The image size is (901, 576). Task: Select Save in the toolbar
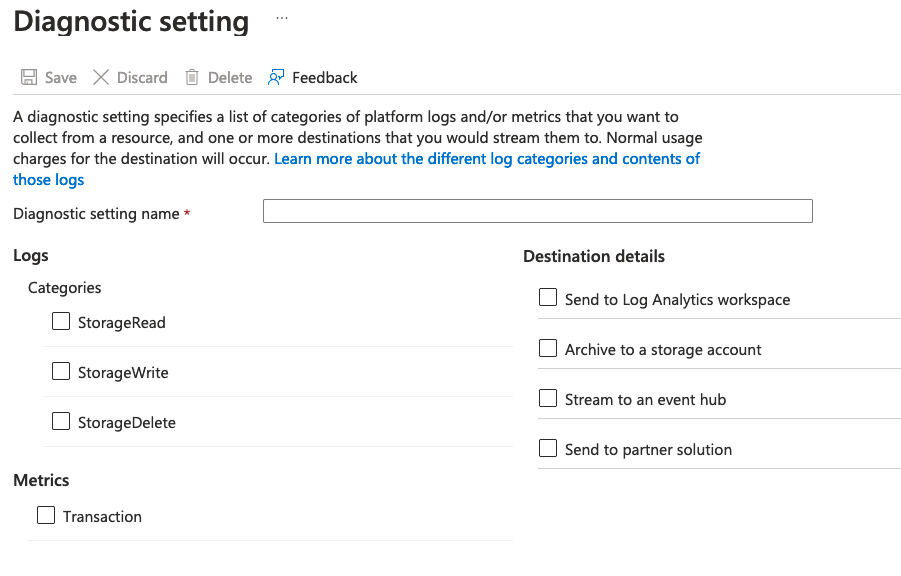58,77
